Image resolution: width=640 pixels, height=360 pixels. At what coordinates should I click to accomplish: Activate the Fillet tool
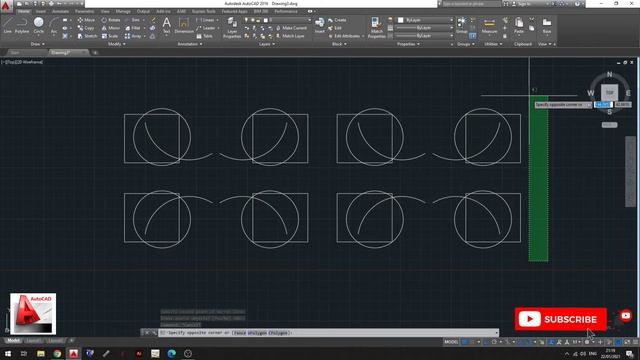(x=133, y=28)
